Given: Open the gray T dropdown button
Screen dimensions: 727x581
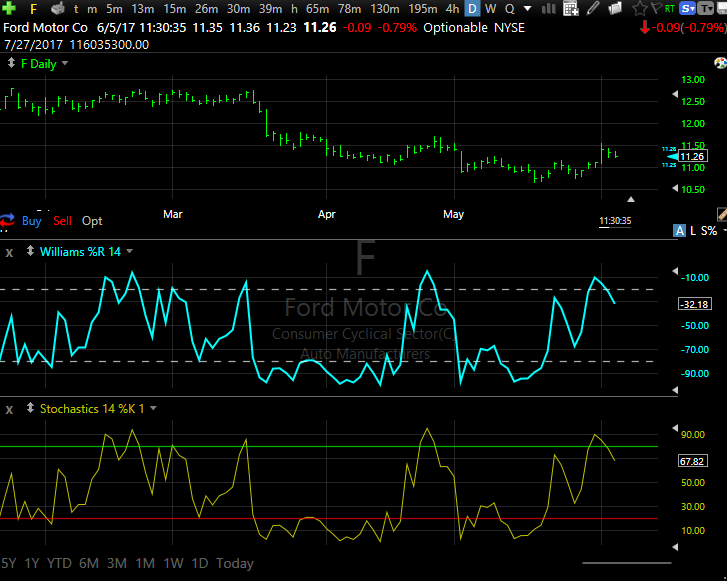Looking at the screenshot, I should pyautogui.click(x=706, y=8).
